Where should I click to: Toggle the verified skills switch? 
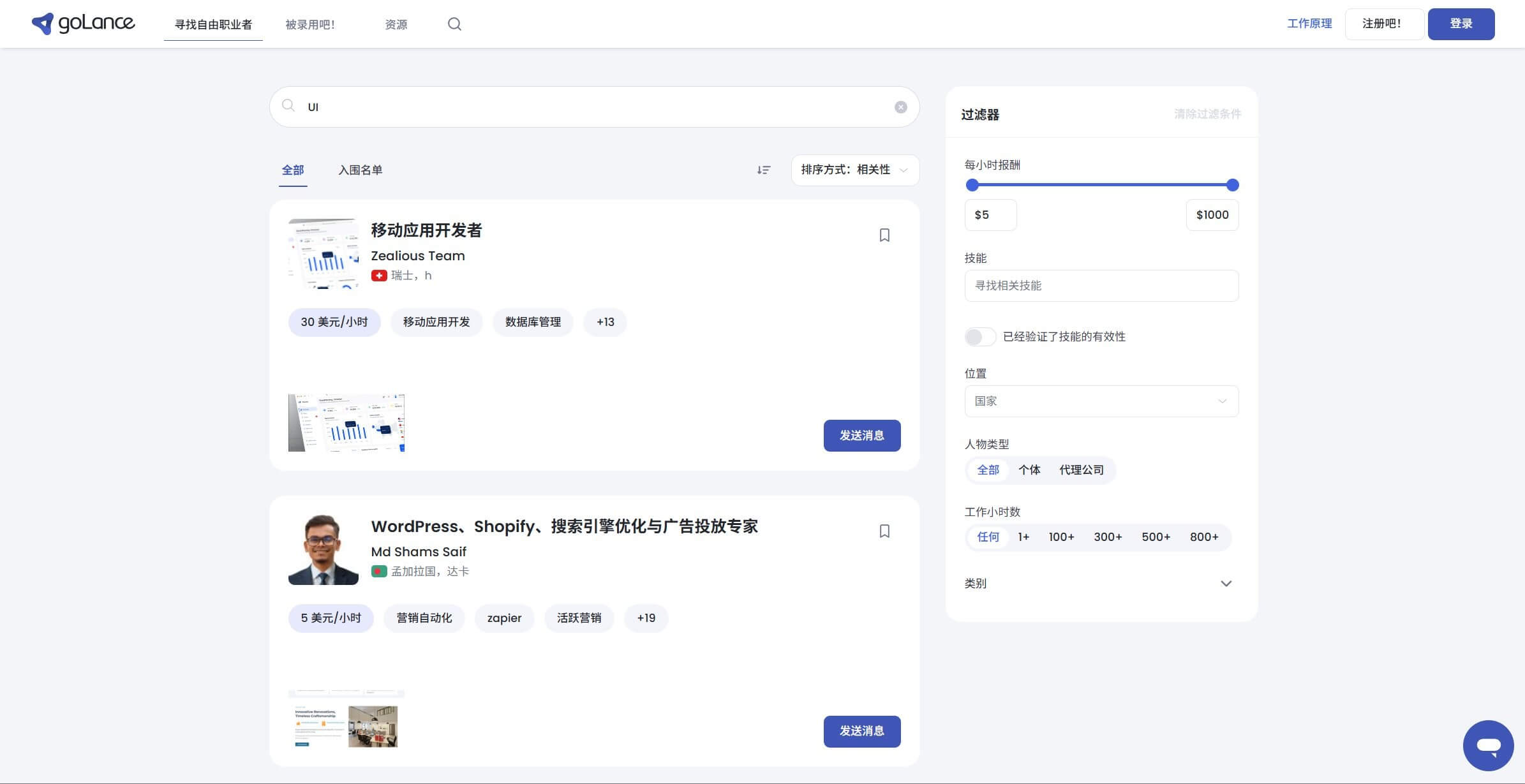pos(980,337)
